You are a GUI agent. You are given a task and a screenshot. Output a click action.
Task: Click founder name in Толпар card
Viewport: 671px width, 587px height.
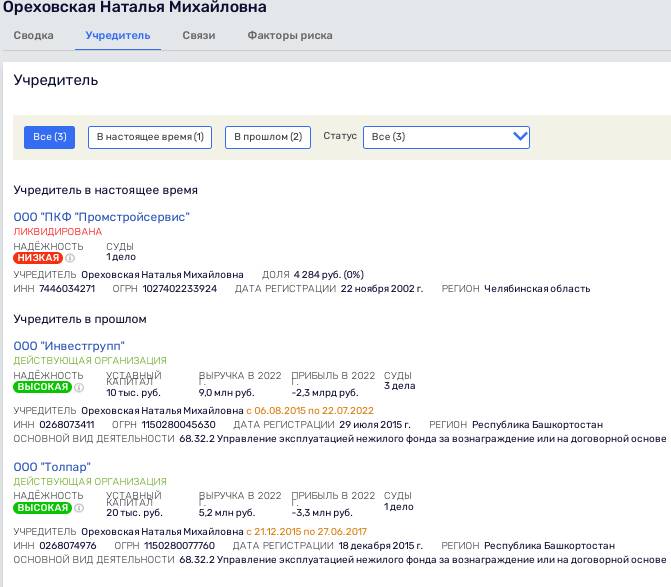162,532
